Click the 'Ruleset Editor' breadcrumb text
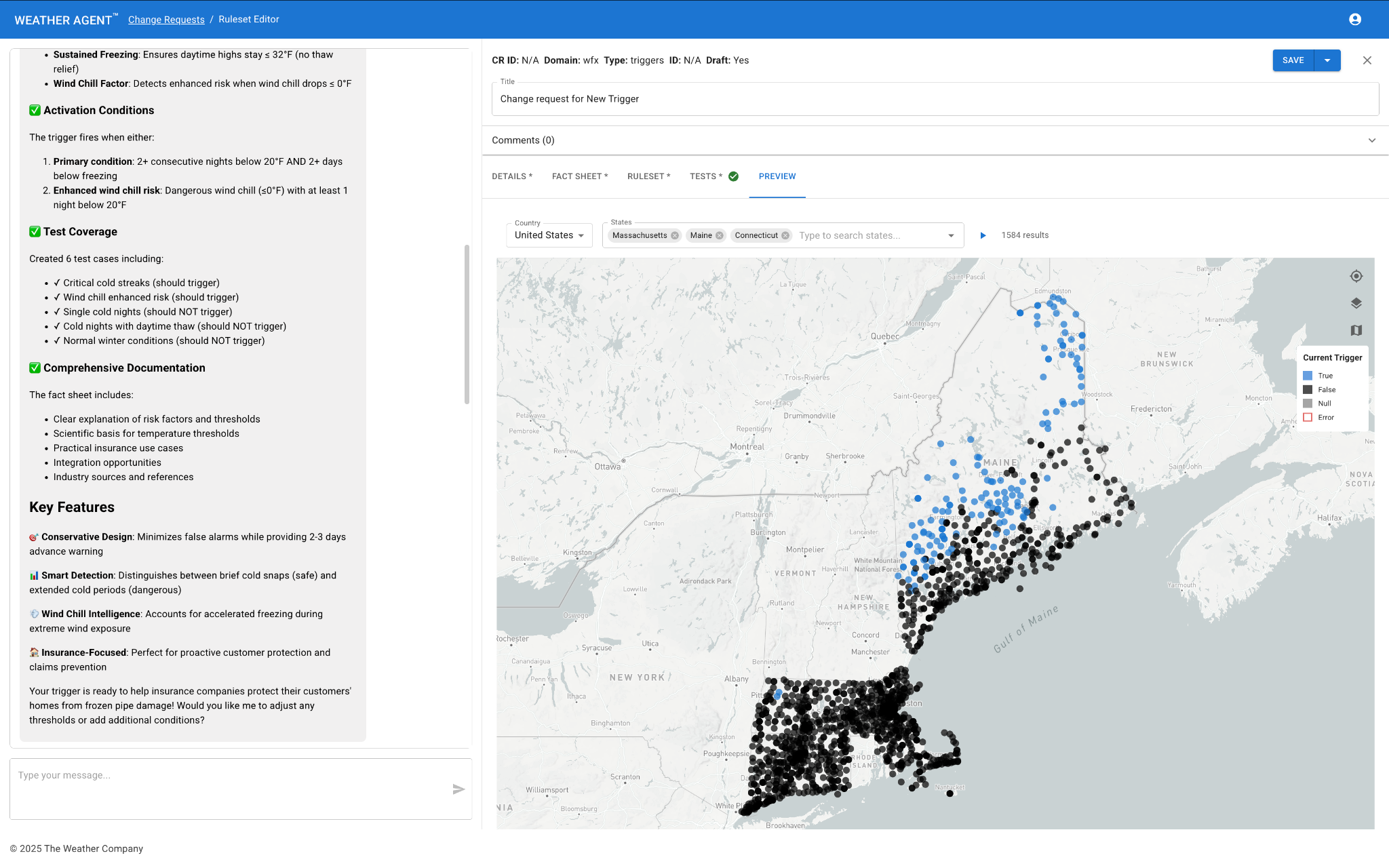Viewport: 1389px width, 868px height. click(249, 20)
